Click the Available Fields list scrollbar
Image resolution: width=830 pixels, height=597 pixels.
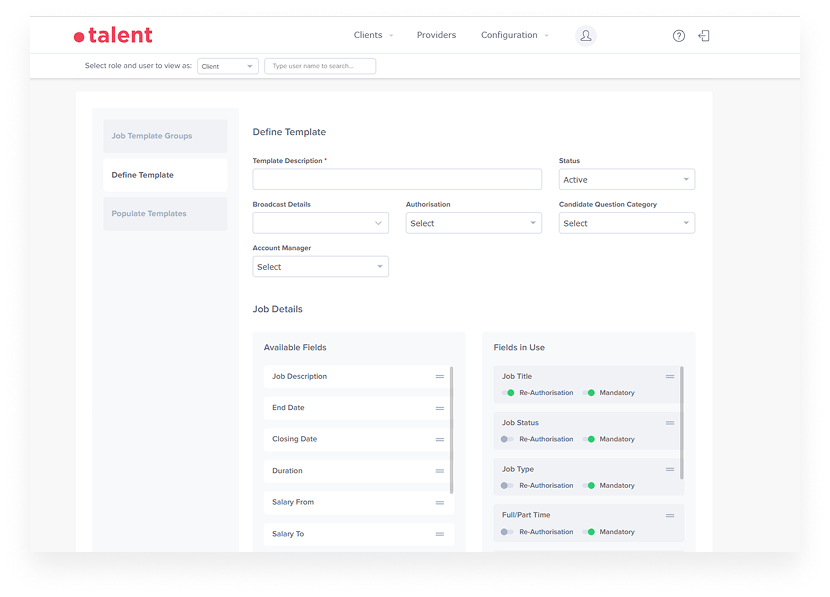pyautogui.click(x=452, y=430)
